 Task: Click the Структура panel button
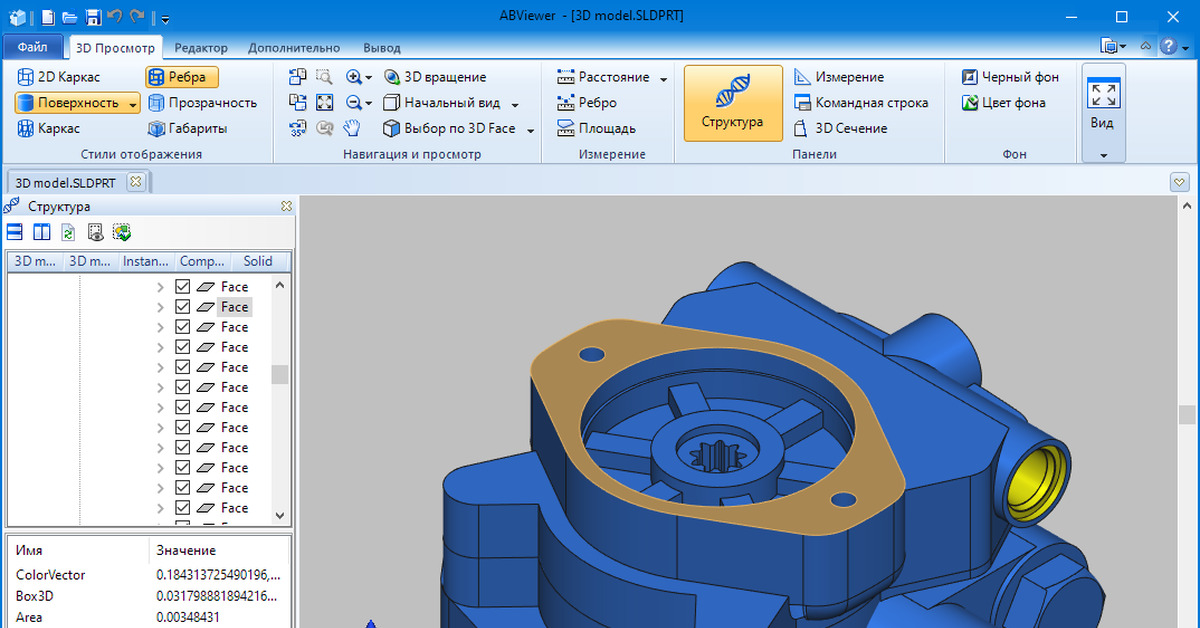733,103
